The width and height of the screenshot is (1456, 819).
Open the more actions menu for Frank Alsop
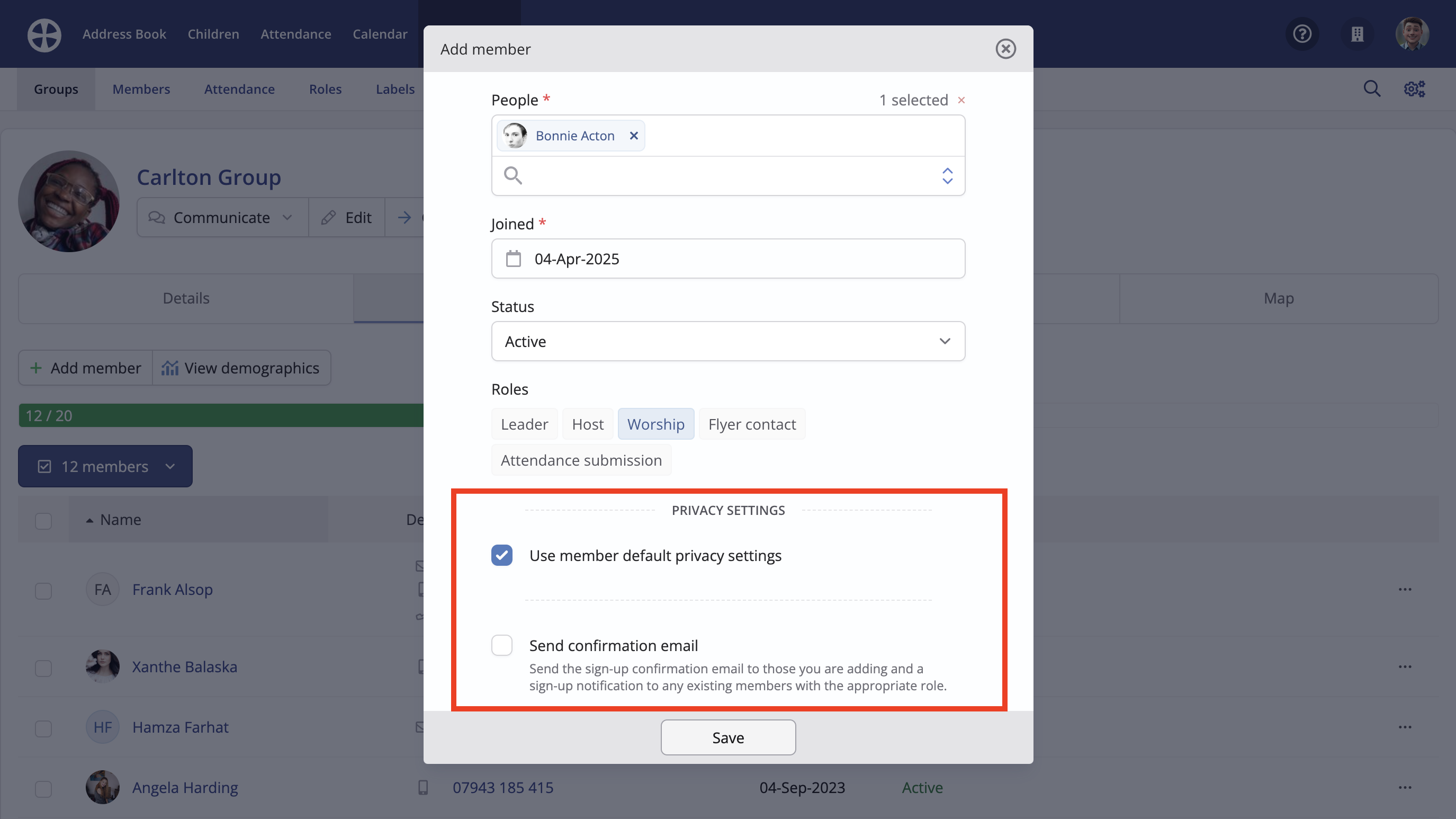pyautogui.click(x=1405, y=590)
